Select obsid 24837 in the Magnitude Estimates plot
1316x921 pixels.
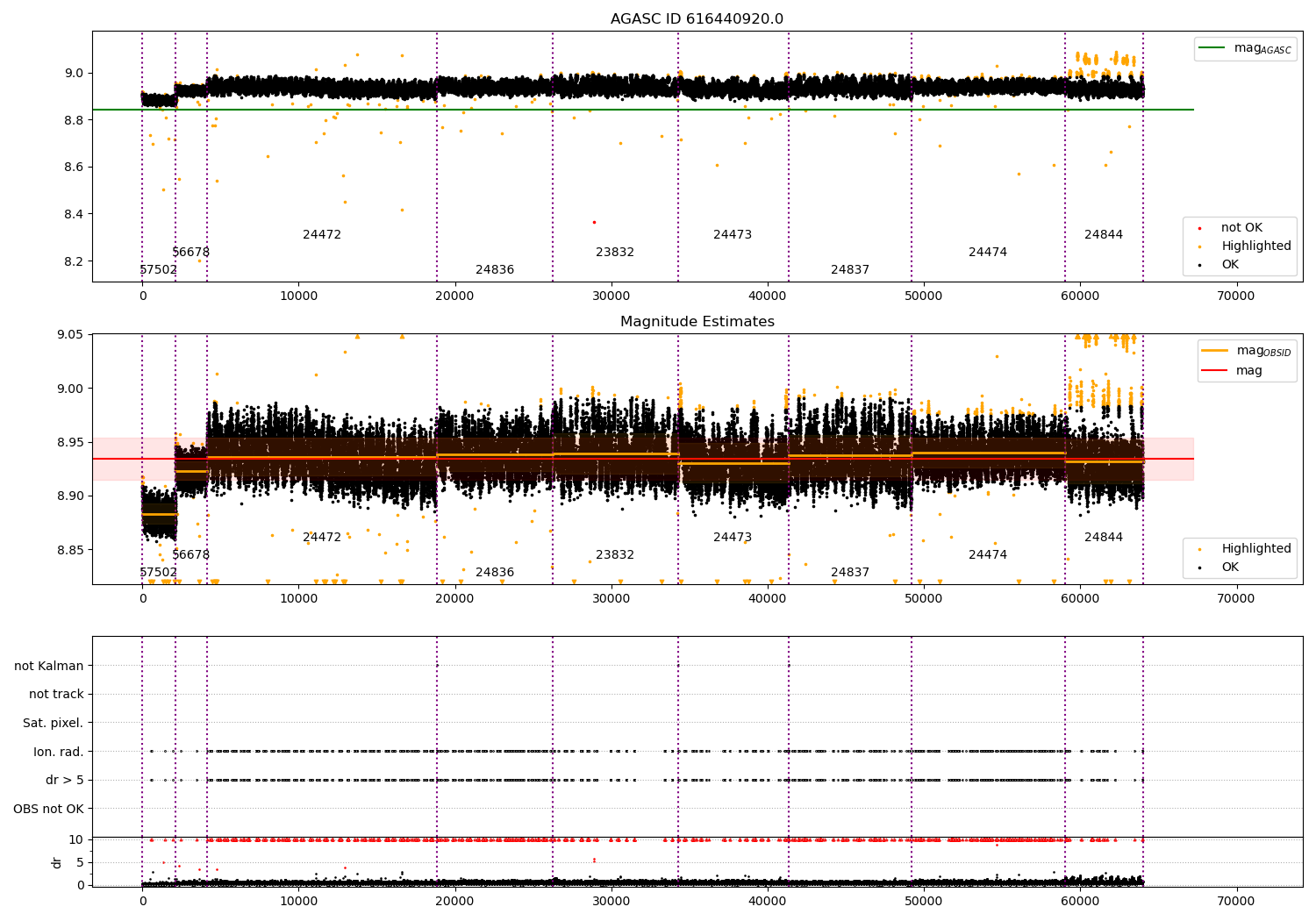click(x=850, y=573)
